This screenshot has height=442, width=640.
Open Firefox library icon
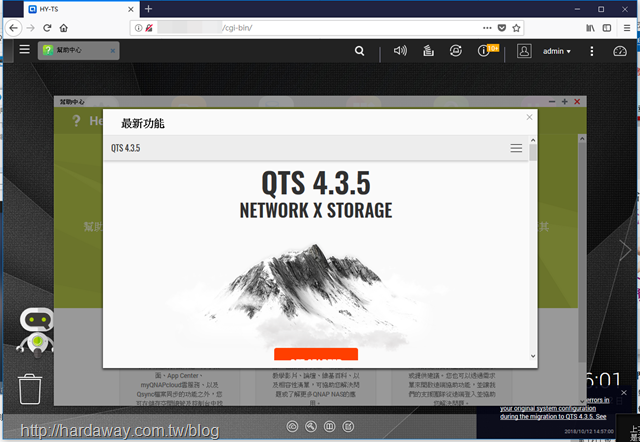[x=590, y=28]
